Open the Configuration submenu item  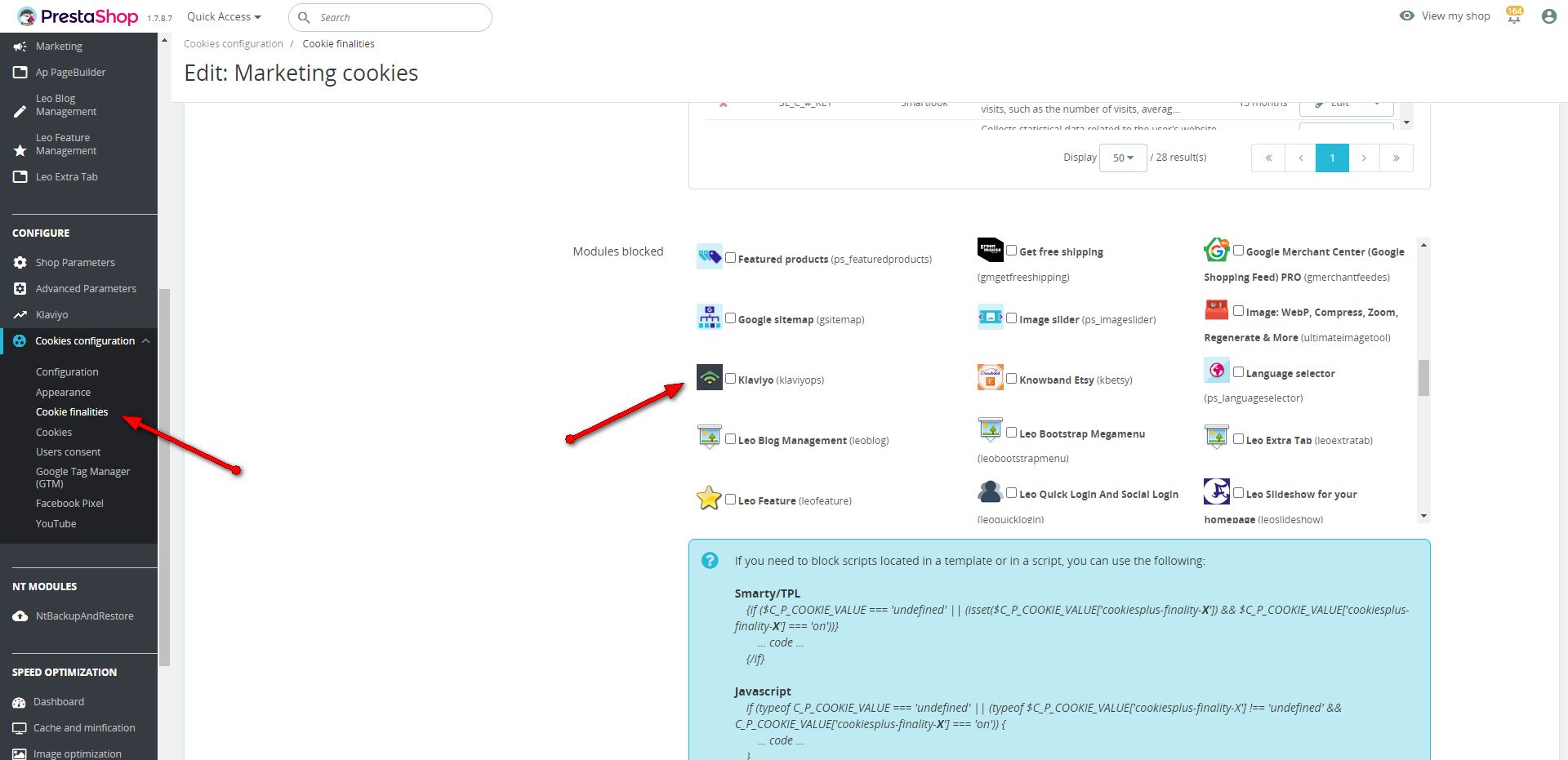(x=67, y=372)
